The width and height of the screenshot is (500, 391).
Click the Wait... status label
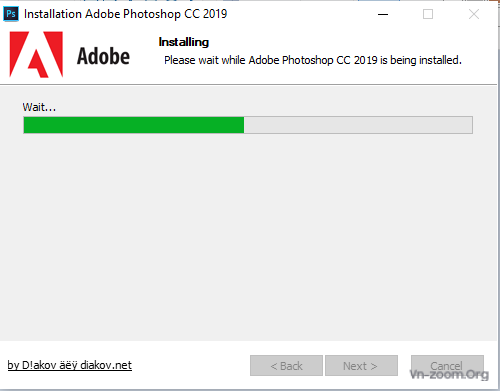(39, 107)
